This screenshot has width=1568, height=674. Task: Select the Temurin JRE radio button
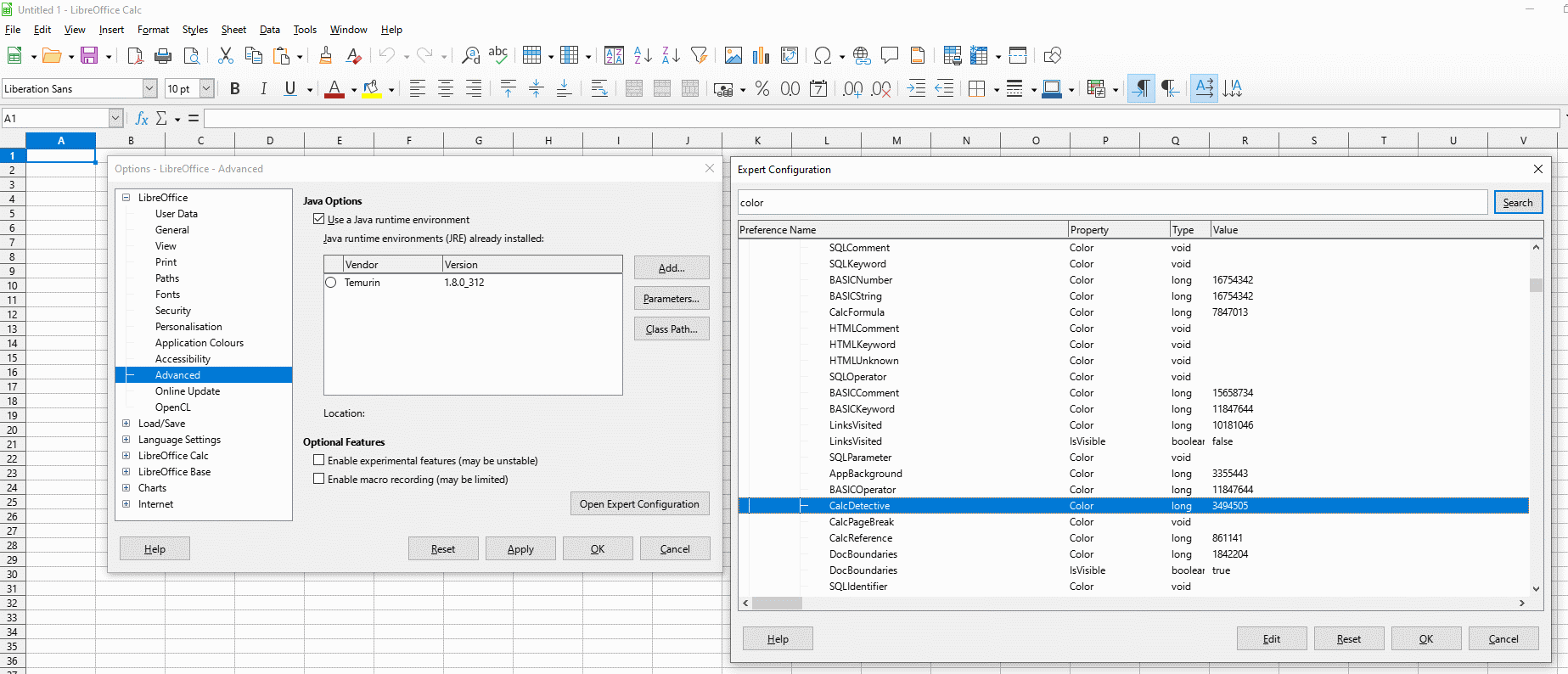coord(331,283)
